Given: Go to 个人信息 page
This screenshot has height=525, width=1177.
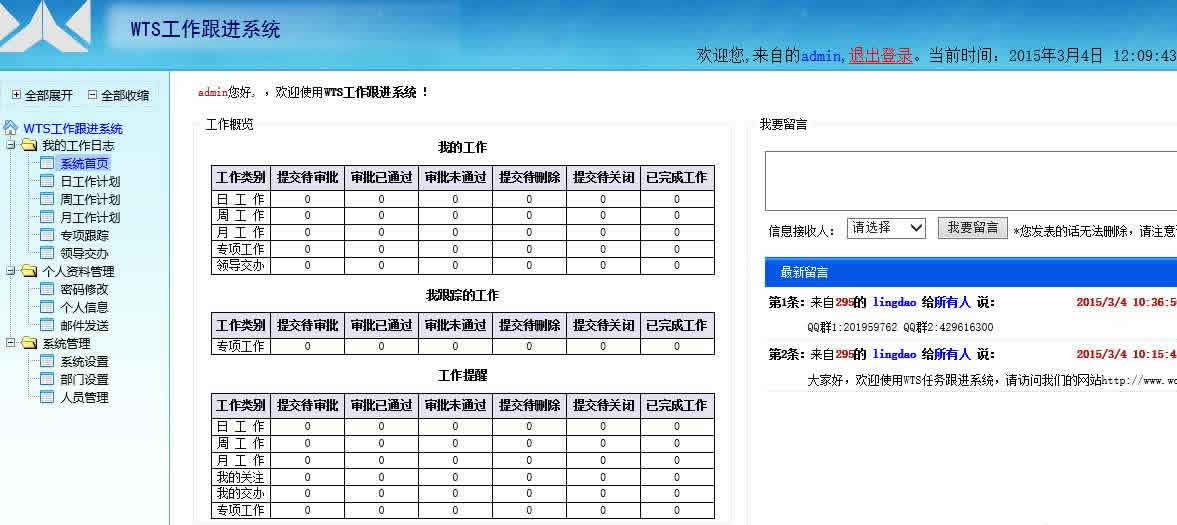Looking at the screenshot, I should click(x=85, y=307).
